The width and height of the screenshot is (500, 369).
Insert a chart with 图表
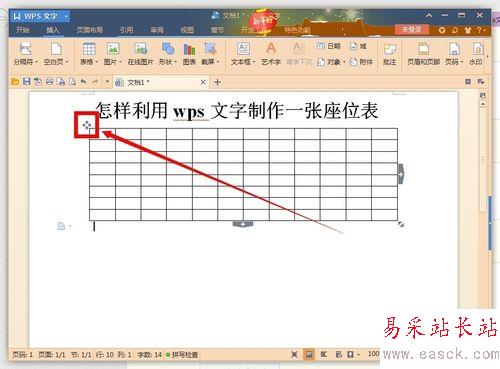pos(189,53)
